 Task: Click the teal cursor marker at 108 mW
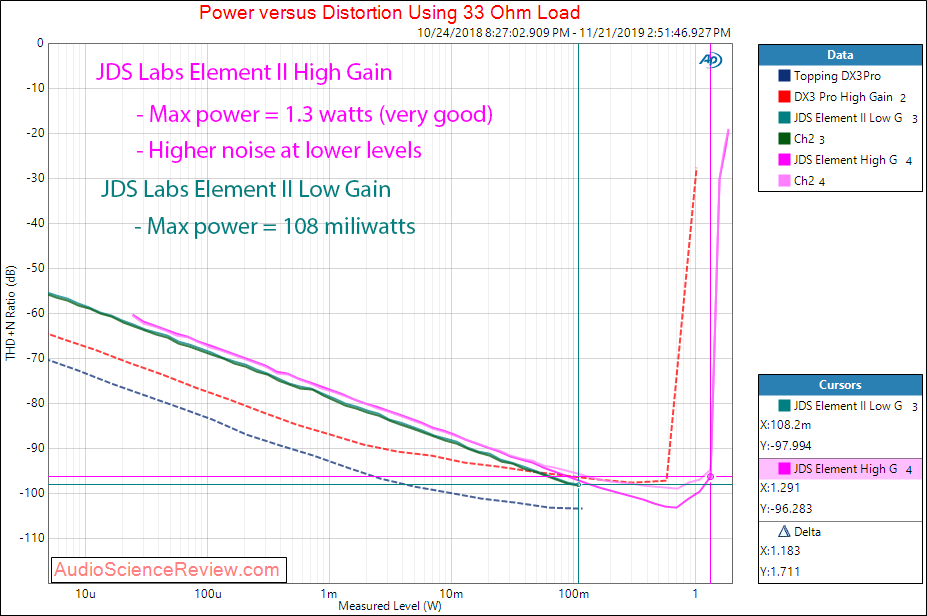(x=578, y=485)
